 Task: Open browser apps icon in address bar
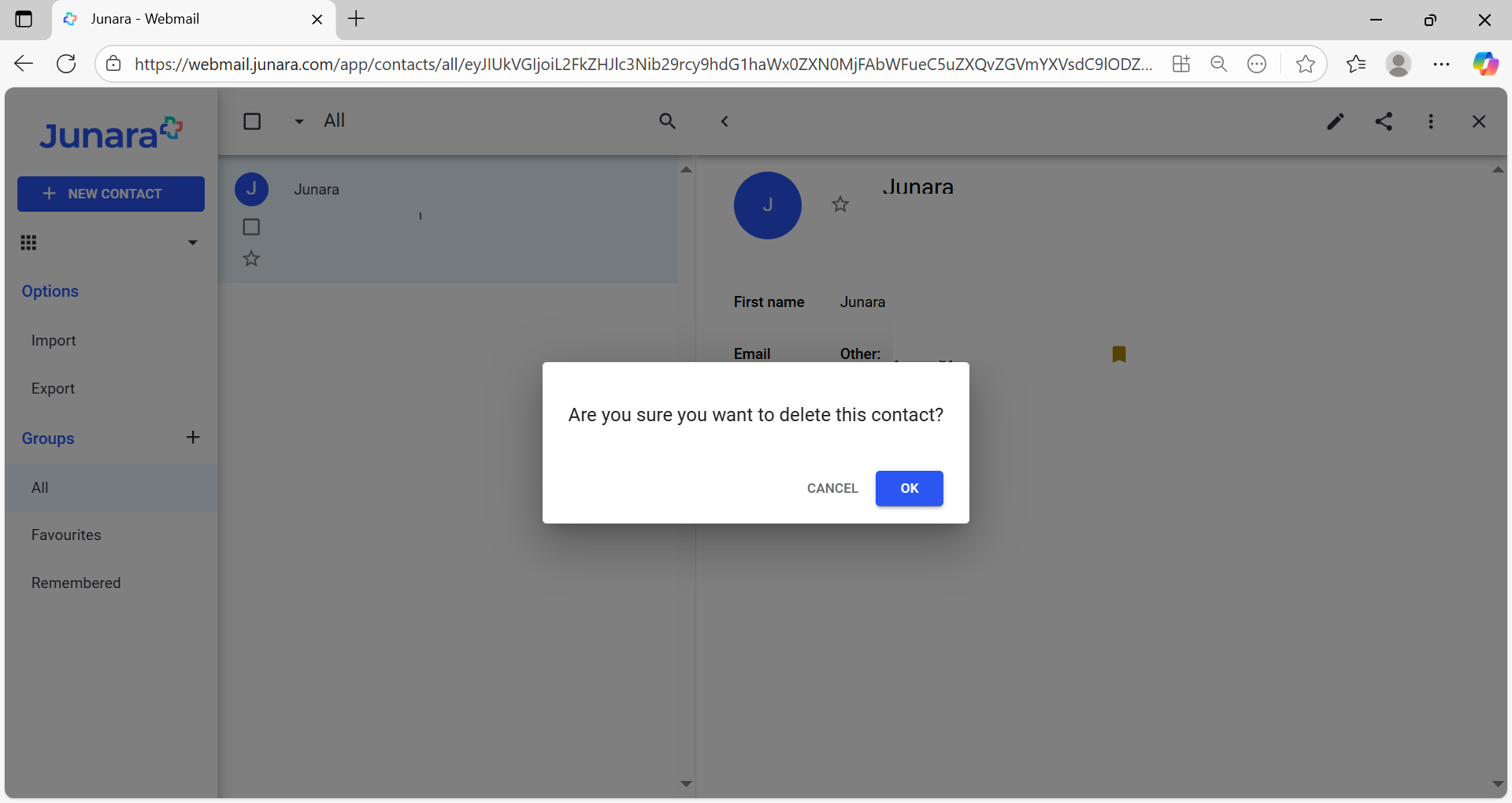(x=1180, y=64)
